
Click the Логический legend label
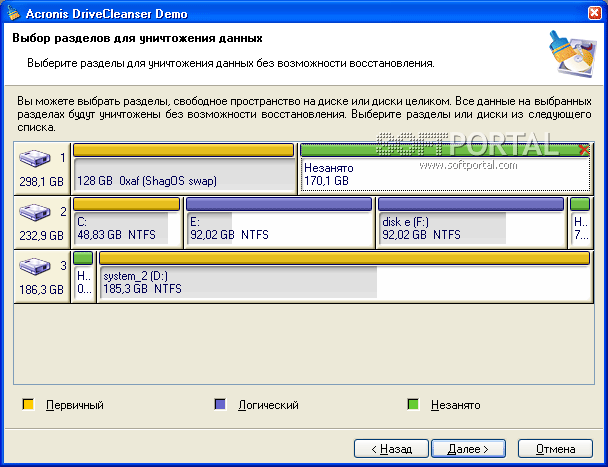(268, 405)
